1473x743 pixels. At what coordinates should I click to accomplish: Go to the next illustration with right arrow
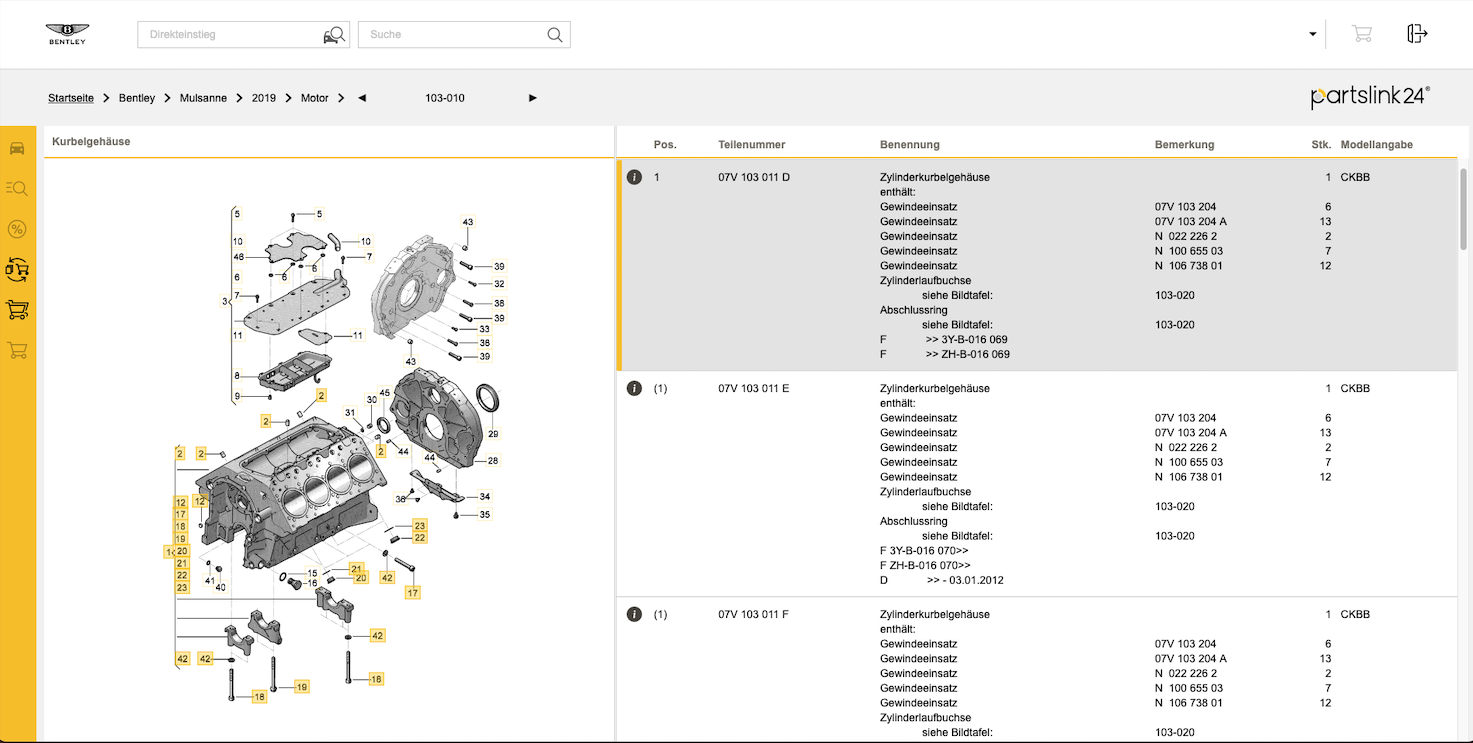click(x=533, y=98)
